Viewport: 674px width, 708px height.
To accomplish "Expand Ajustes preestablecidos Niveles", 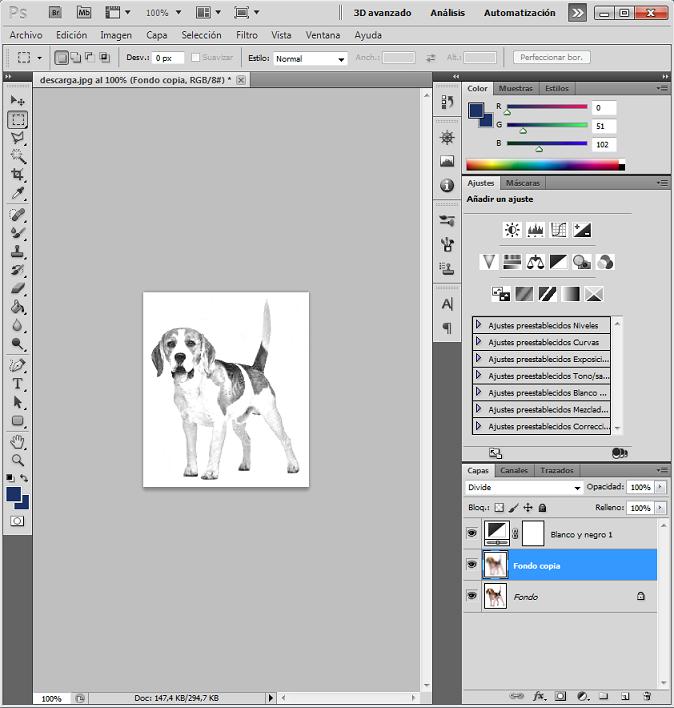I will (x=479, y=325).
